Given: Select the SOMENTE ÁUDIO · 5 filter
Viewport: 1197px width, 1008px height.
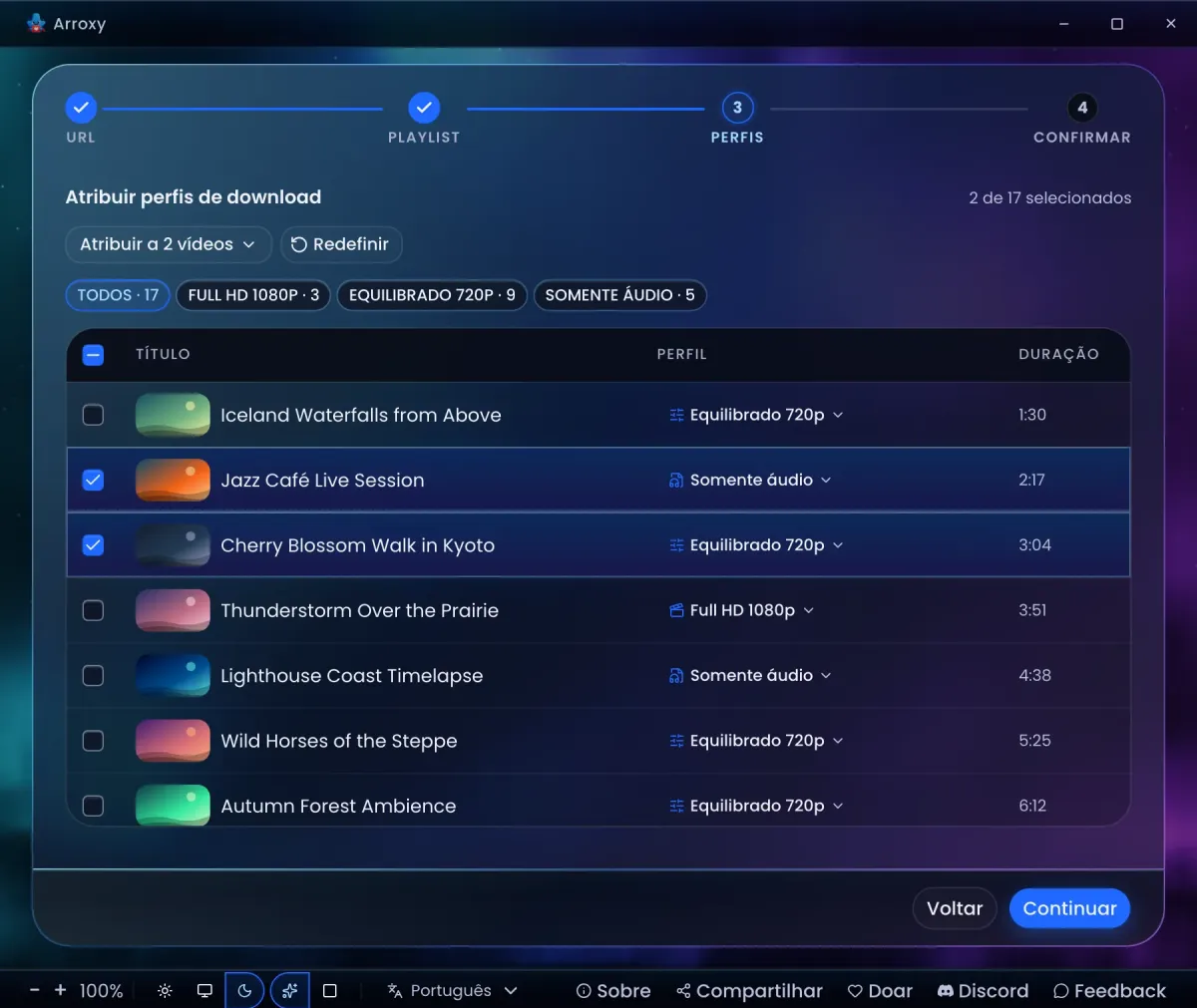Looking at the screenshot, I should pos(619,295).
